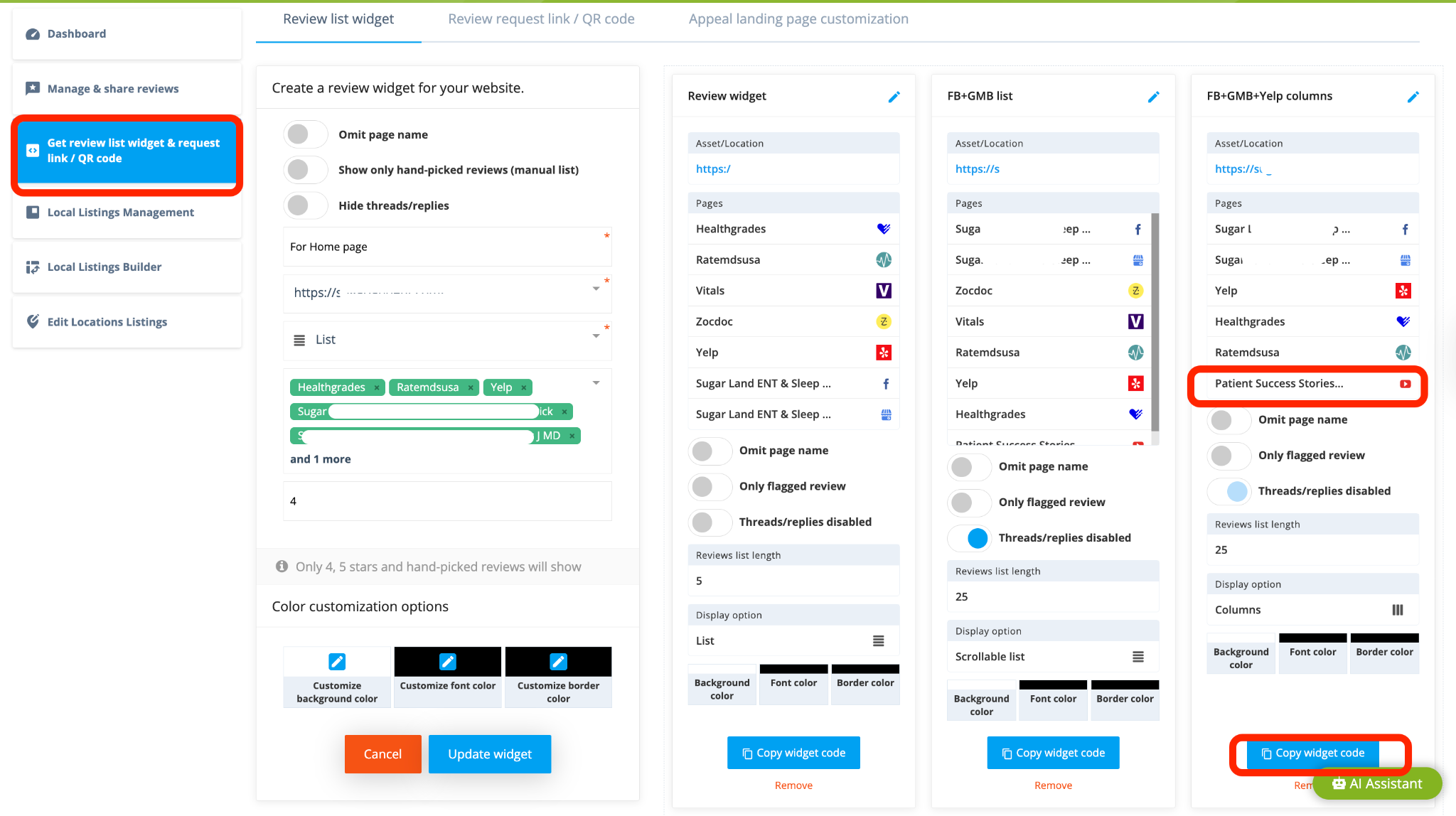Edit the Review widget via pencil icon
1456x816 pixels.
pyautogui.click(x=894, y=97)
